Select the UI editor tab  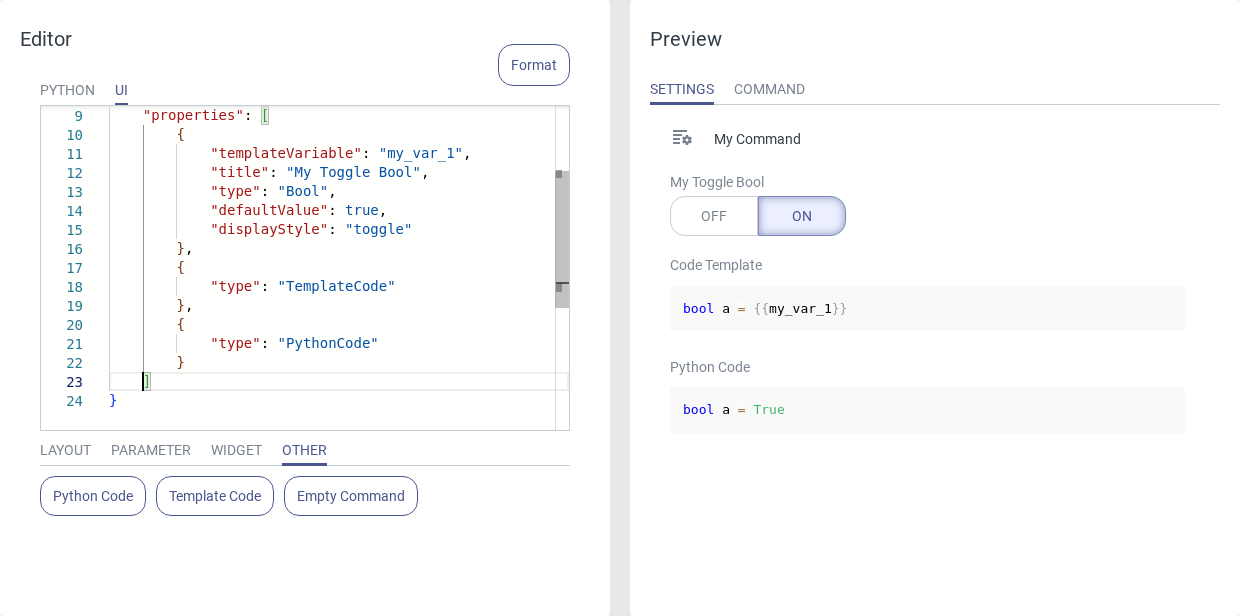(x=121, y=90)
